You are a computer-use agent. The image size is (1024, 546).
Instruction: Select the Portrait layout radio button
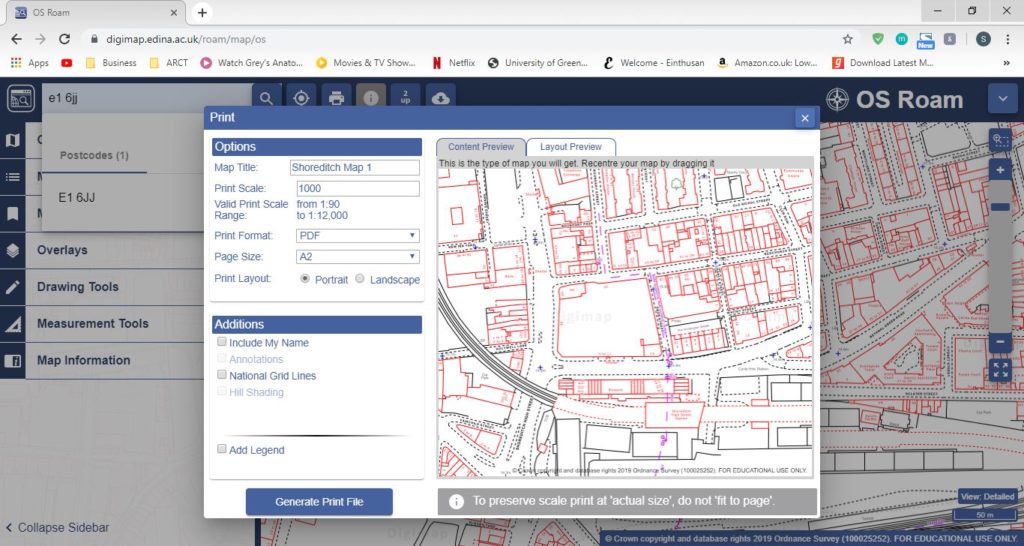click(305, 278)
